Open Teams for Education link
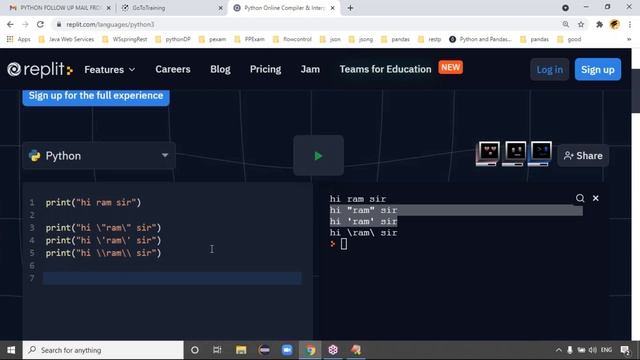The width and height of the screenshot is (640, 360). point(385,69)
